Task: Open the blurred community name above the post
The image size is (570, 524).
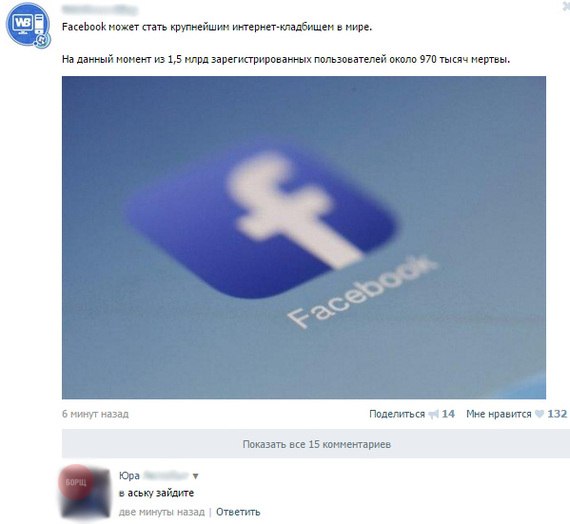Action: (x=100, y=10)
